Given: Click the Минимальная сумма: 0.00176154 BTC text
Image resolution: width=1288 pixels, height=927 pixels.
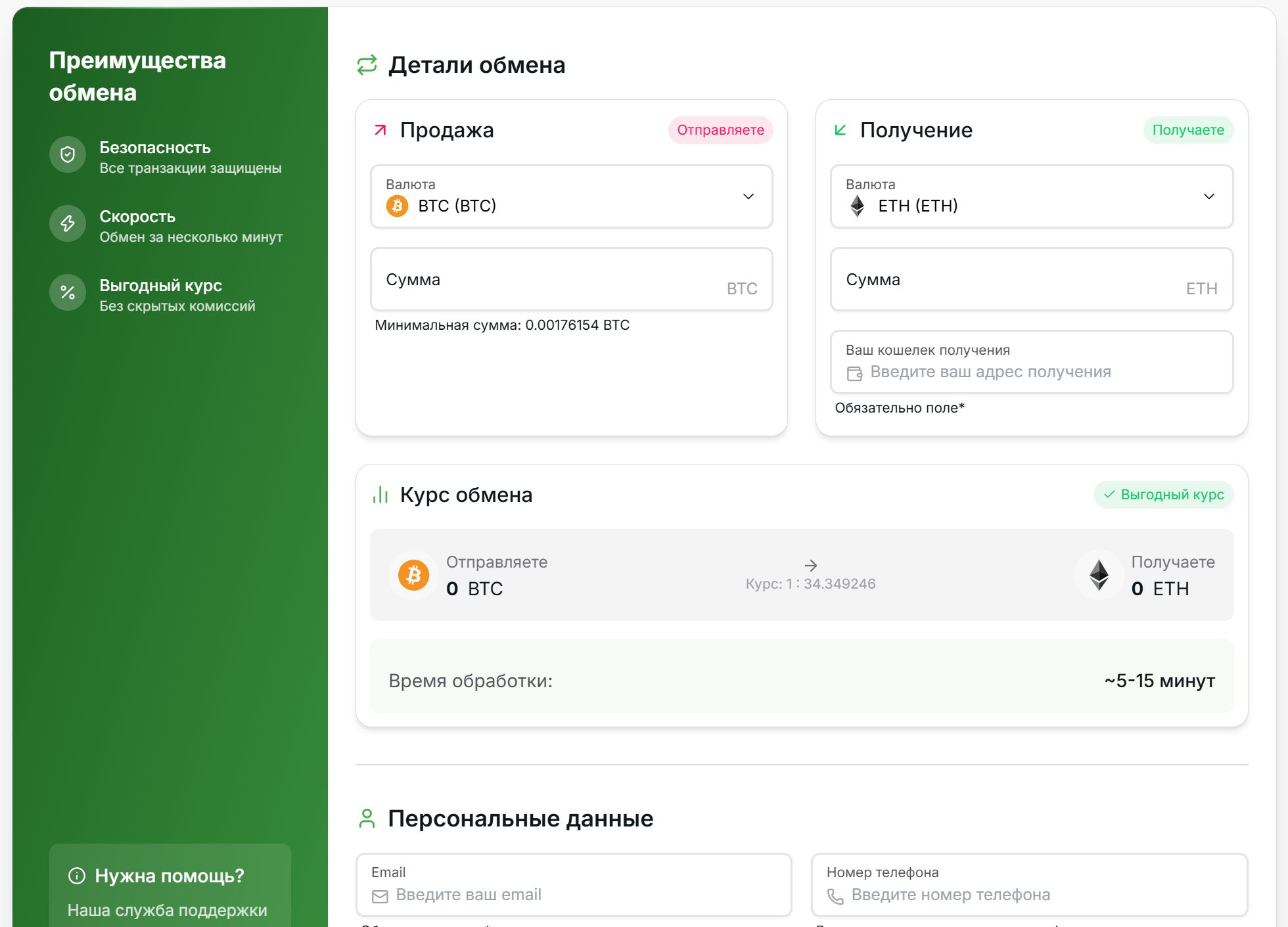Looking at the screenshot, I should tap(502, 325).
